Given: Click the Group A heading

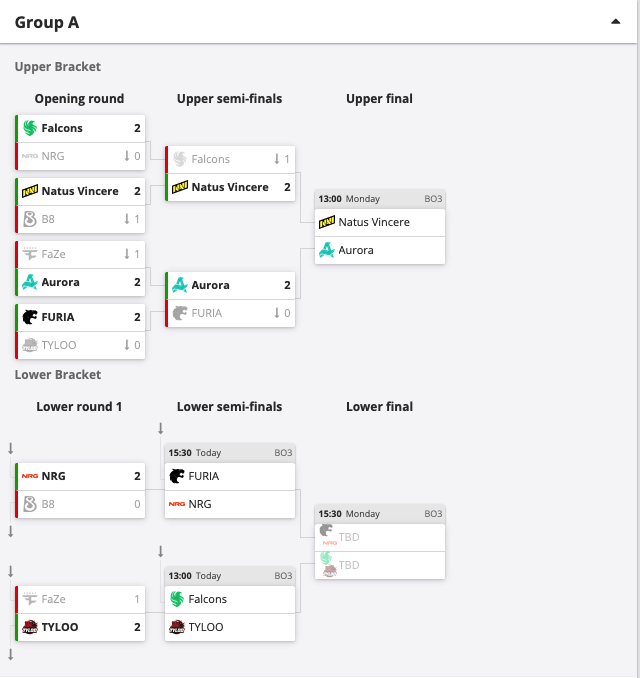Looking at the screenshot, I should click(x=47, y=22).
